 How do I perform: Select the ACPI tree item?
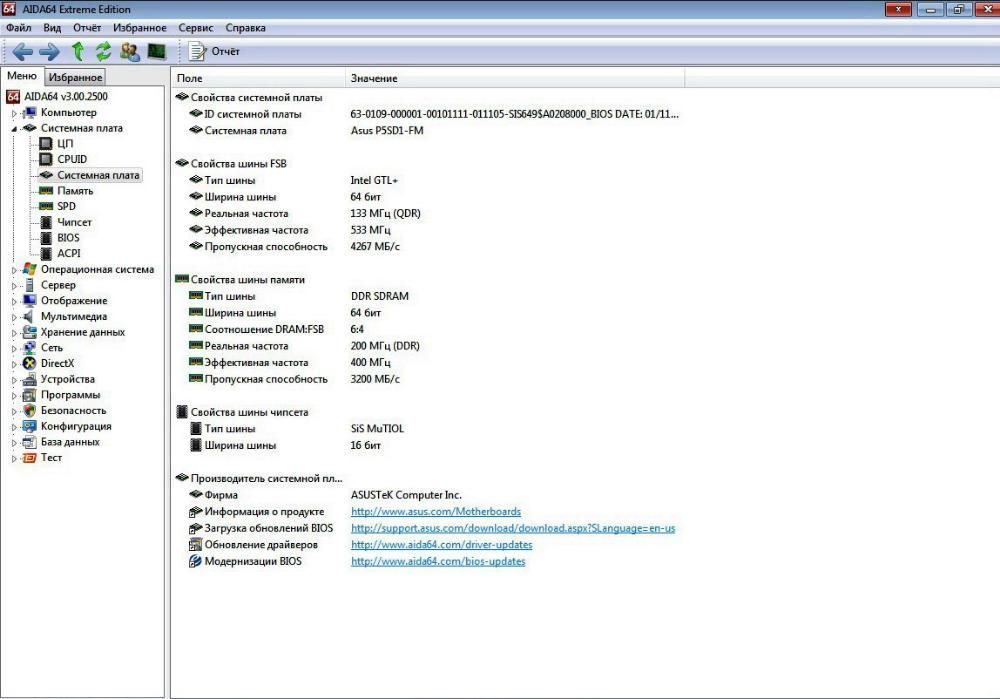pyautogui.click(x=69, y=253)
